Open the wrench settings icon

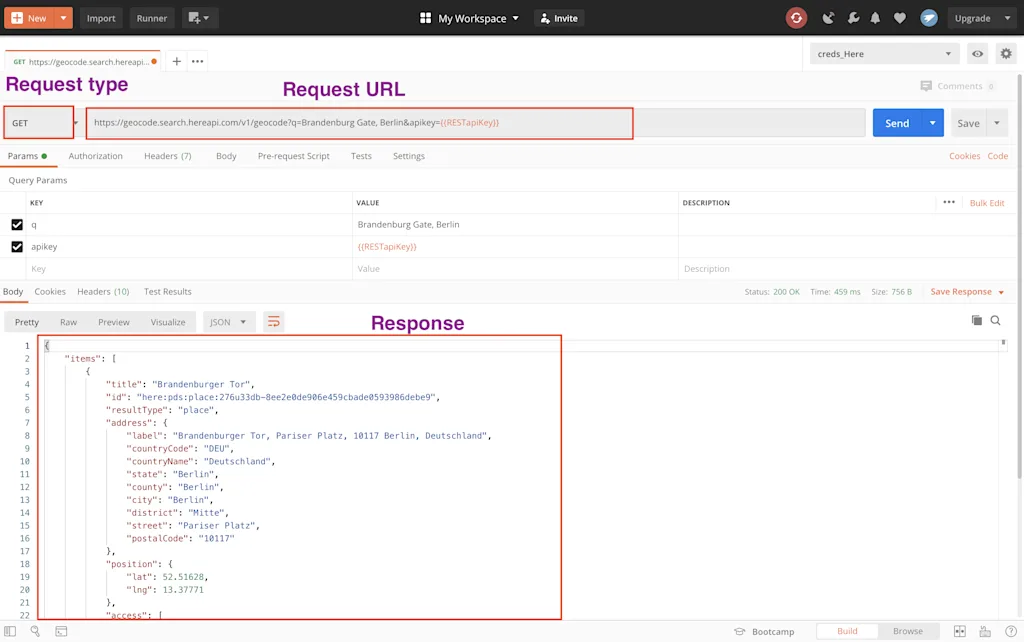(853, 18)
